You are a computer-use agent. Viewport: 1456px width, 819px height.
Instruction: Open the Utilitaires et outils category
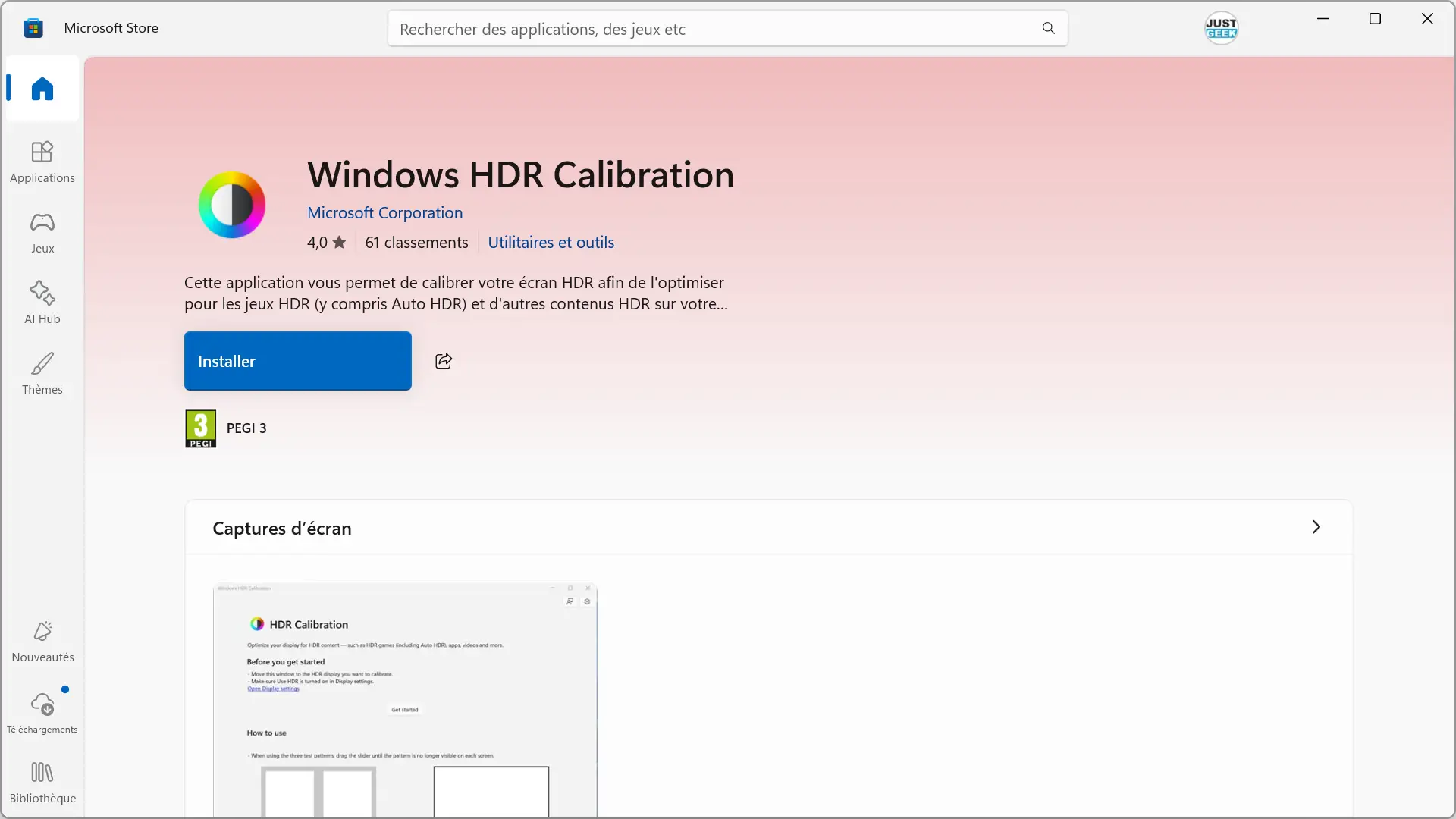pyautogui.click(x=551, y=242)
